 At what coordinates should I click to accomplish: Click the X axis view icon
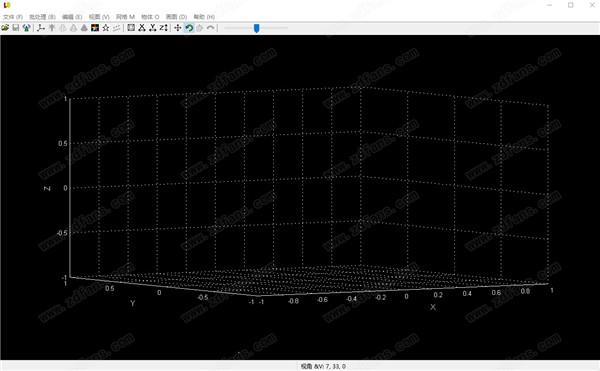[x=142, y=28]
